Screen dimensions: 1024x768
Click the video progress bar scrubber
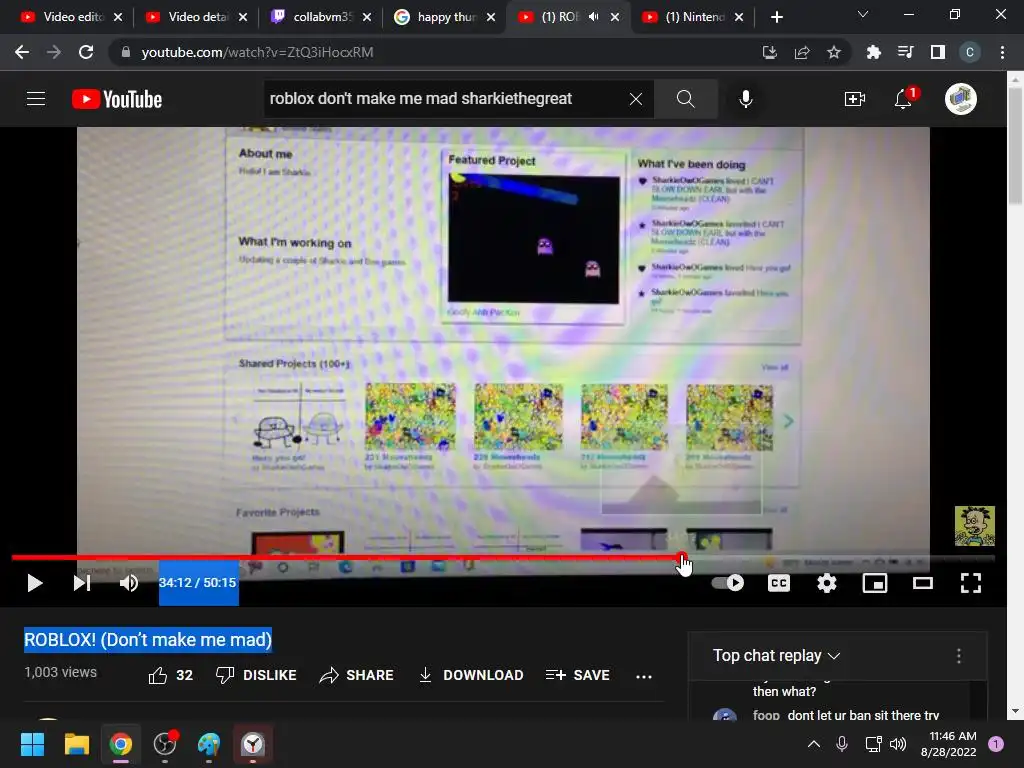point(681,557)
